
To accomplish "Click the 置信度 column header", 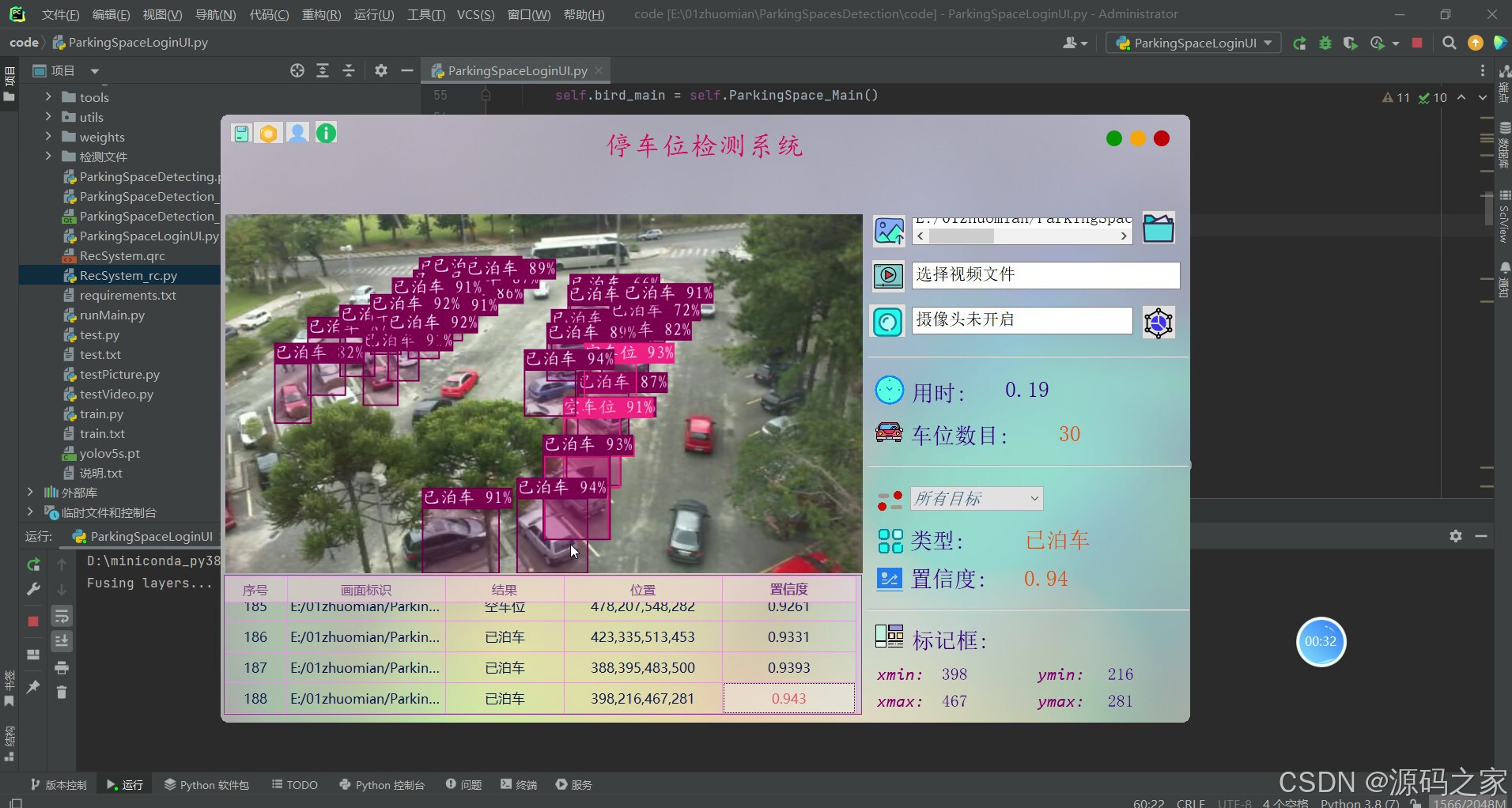I will (x=788, y=590).
